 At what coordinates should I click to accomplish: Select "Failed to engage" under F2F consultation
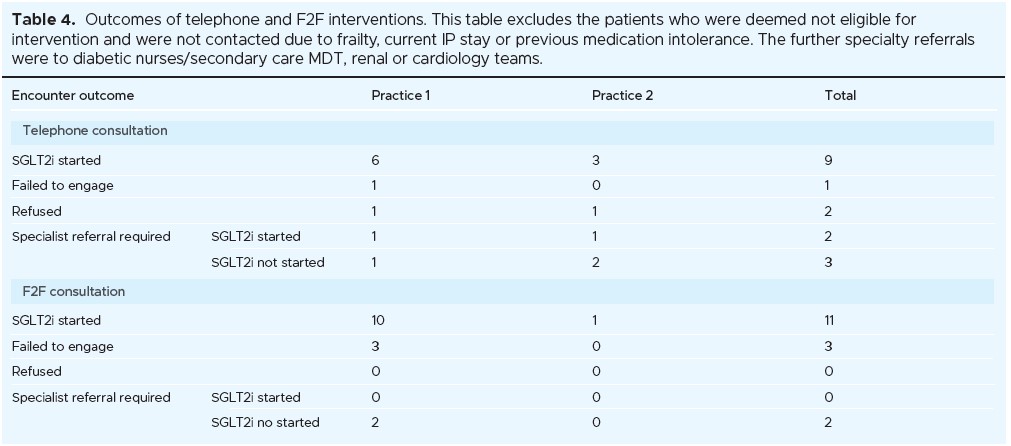(x=62, y=347)
